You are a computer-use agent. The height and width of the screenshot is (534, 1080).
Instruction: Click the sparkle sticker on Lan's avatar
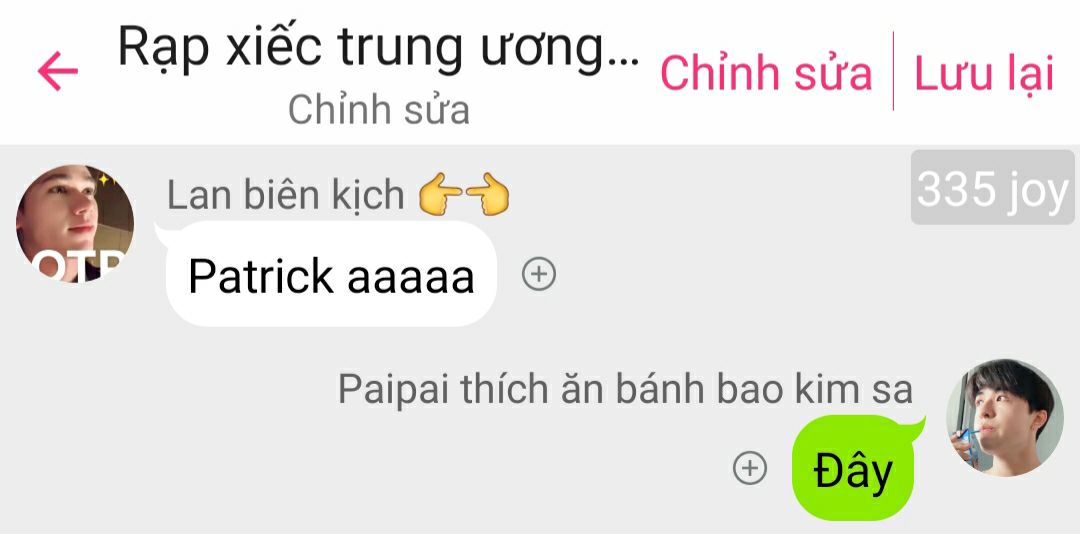pos(105,181)
